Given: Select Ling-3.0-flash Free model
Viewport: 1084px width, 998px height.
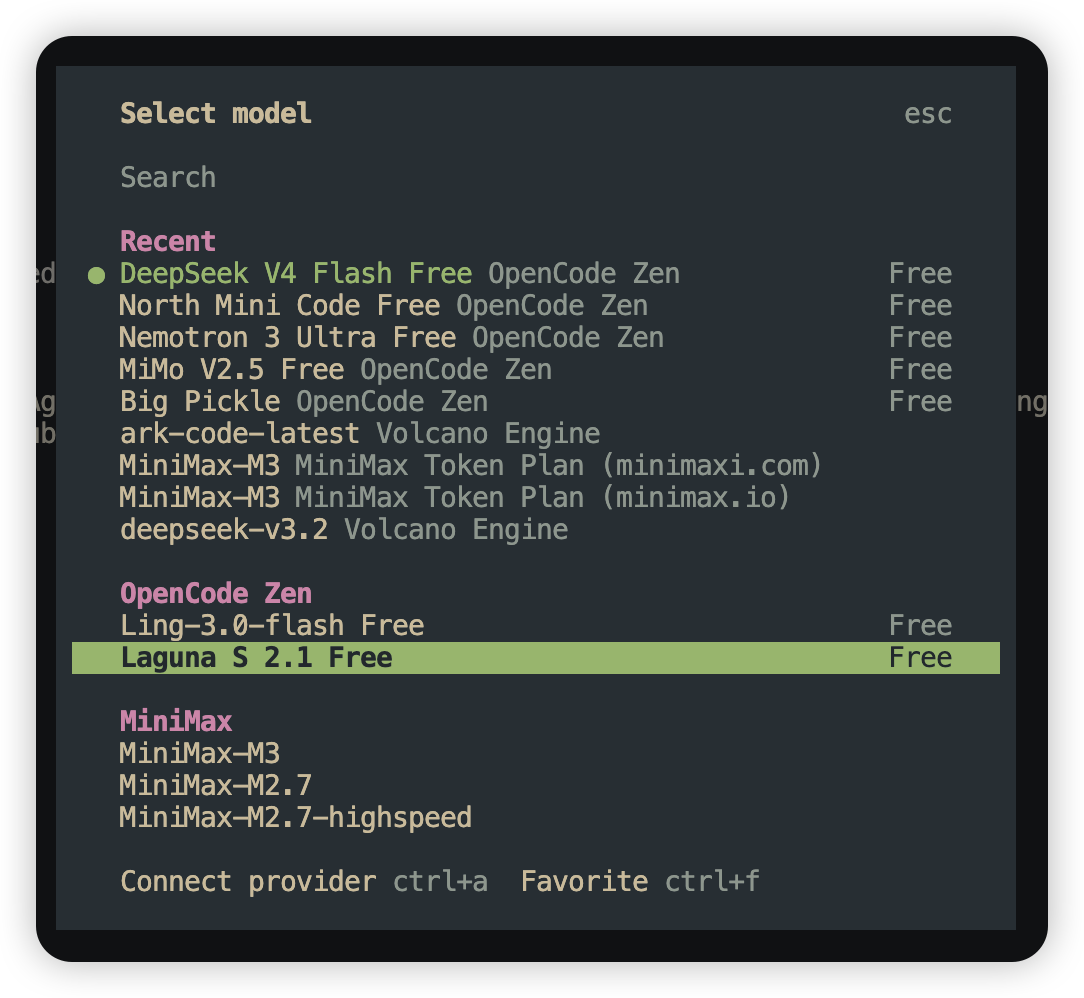Looking at the screenshot, I should pyautogui.click(x=536, y=625).
